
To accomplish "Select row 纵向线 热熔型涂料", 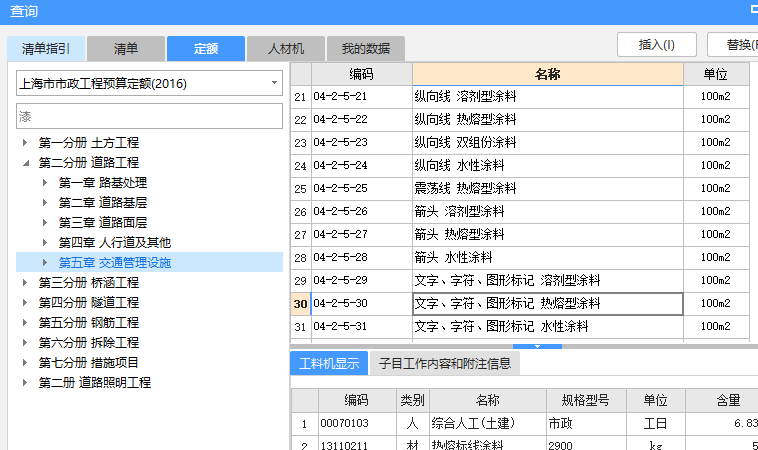I will click(x=548, y=119).
